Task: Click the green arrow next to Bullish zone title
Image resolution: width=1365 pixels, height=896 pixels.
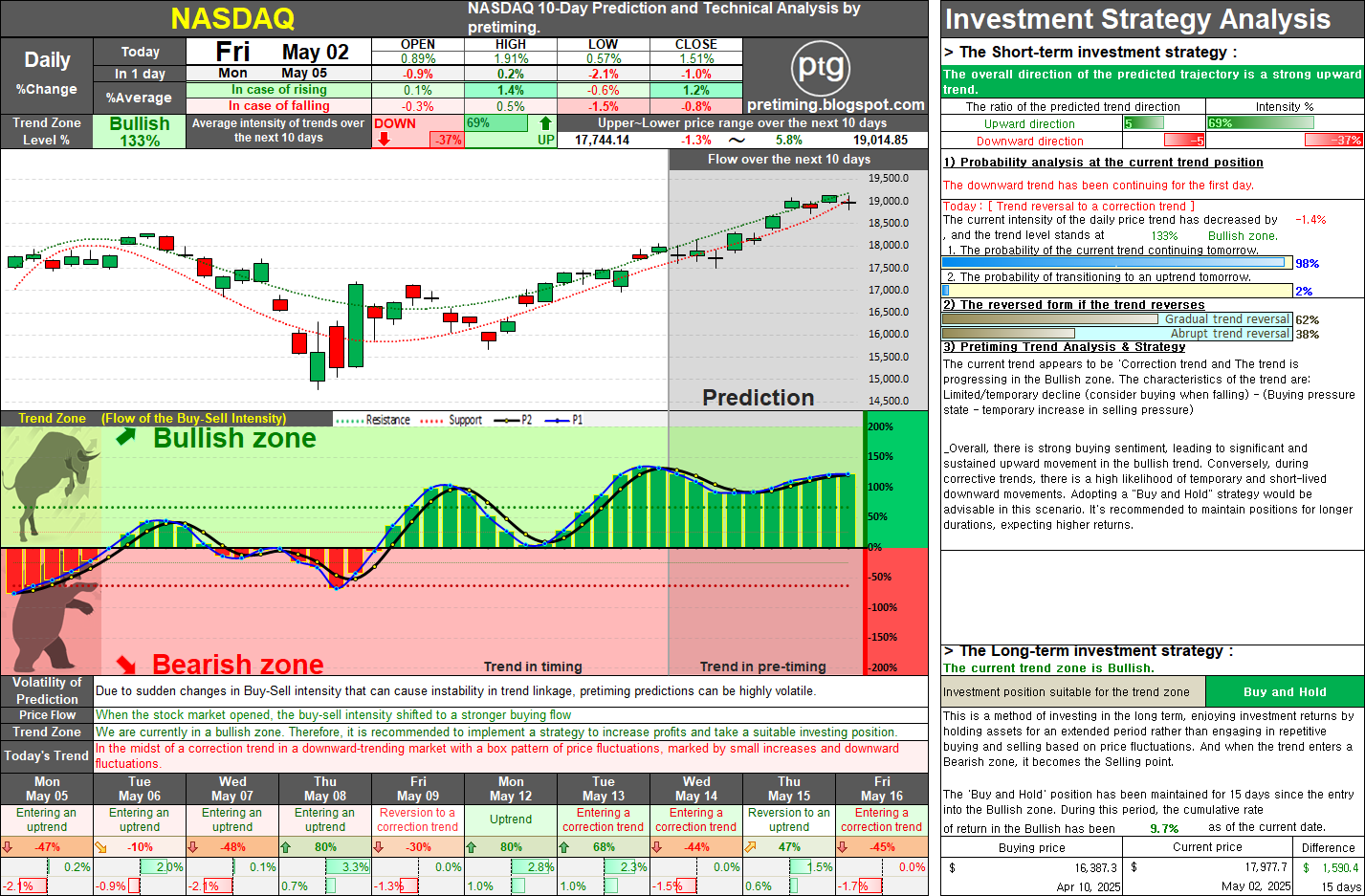Action: point(126,437)
